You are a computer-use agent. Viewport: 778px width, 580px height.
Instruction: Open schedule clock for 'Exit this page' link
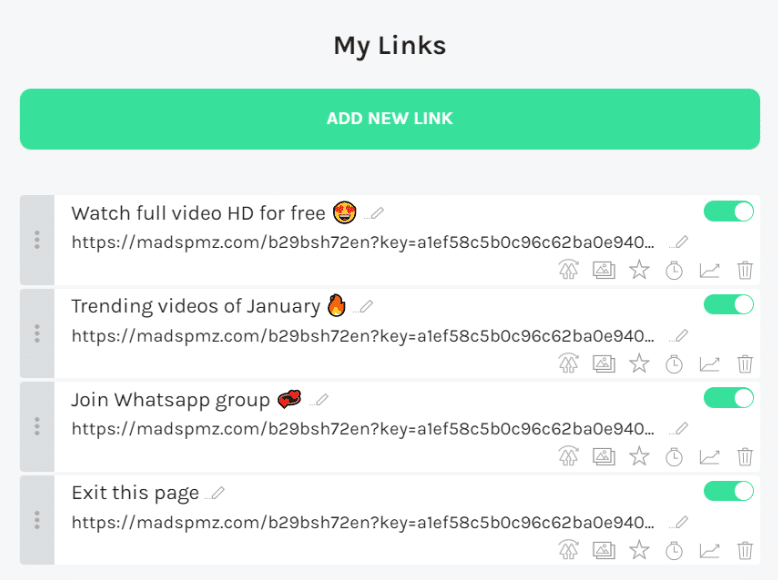click(674, 550)
